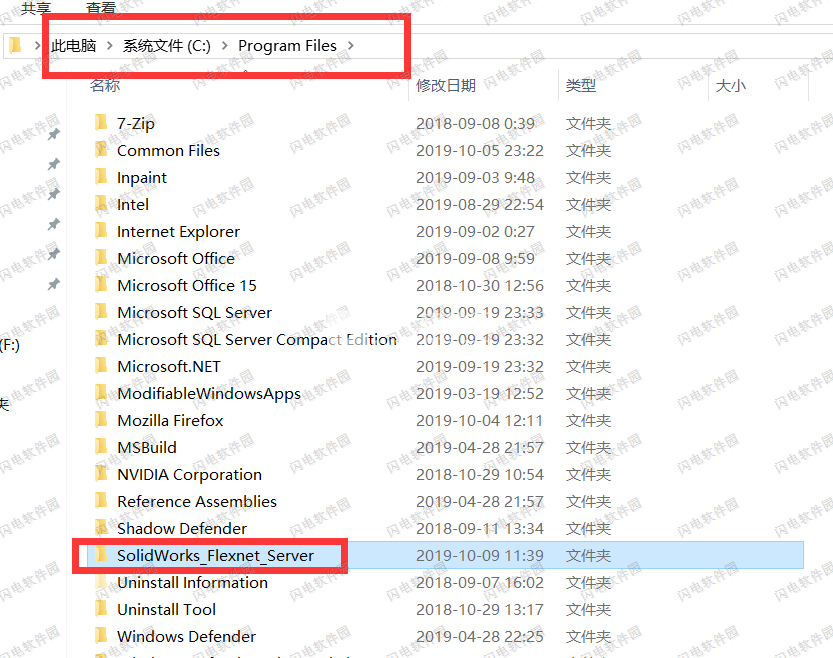
Task: Click date 2018-09-08 0:39 of 7-Zip row
Action: coord(475,123)
